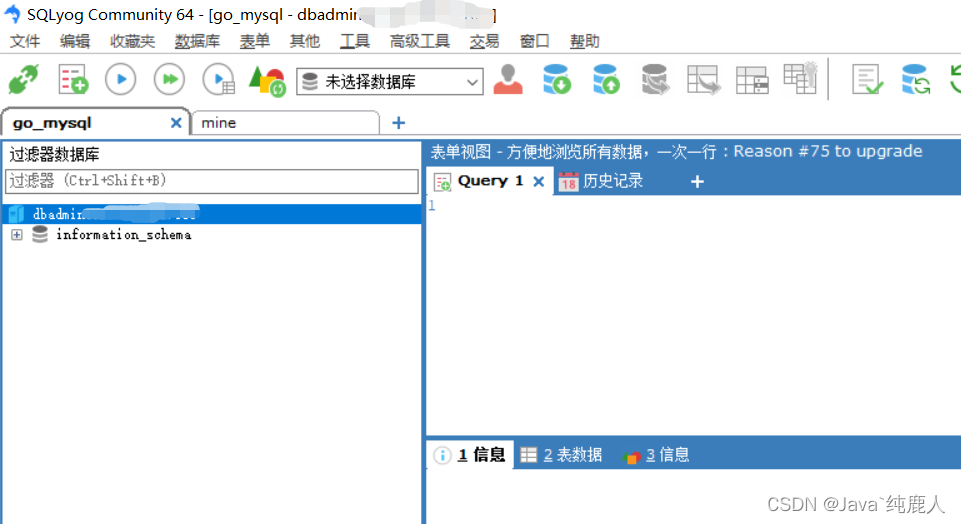The width and height of the screenshot is (961, 524).
Task: Open the 历史记录 history tab
Action: [601, 181]
